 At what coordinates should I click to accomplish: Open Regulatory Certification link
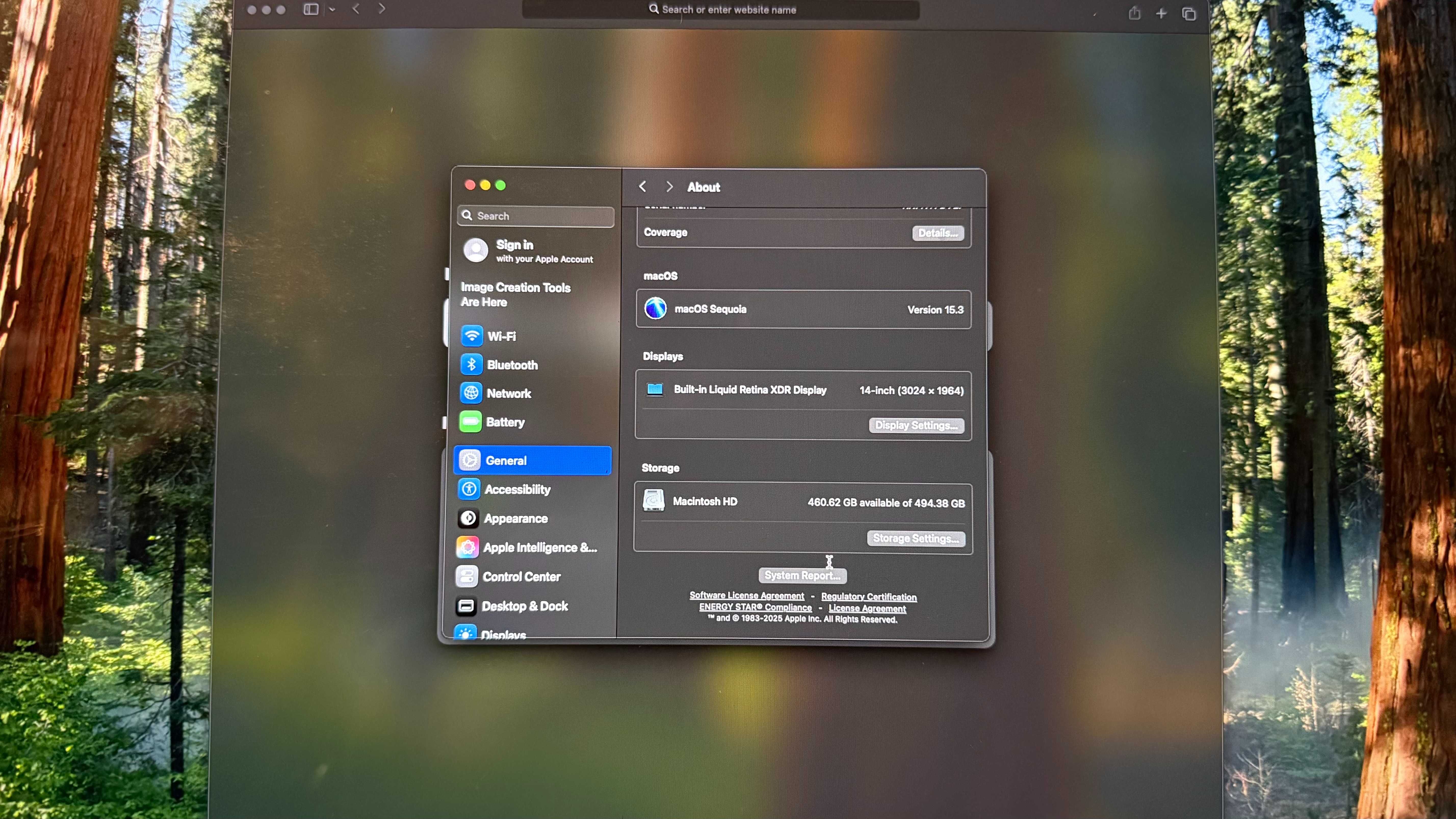coord(869,597)
